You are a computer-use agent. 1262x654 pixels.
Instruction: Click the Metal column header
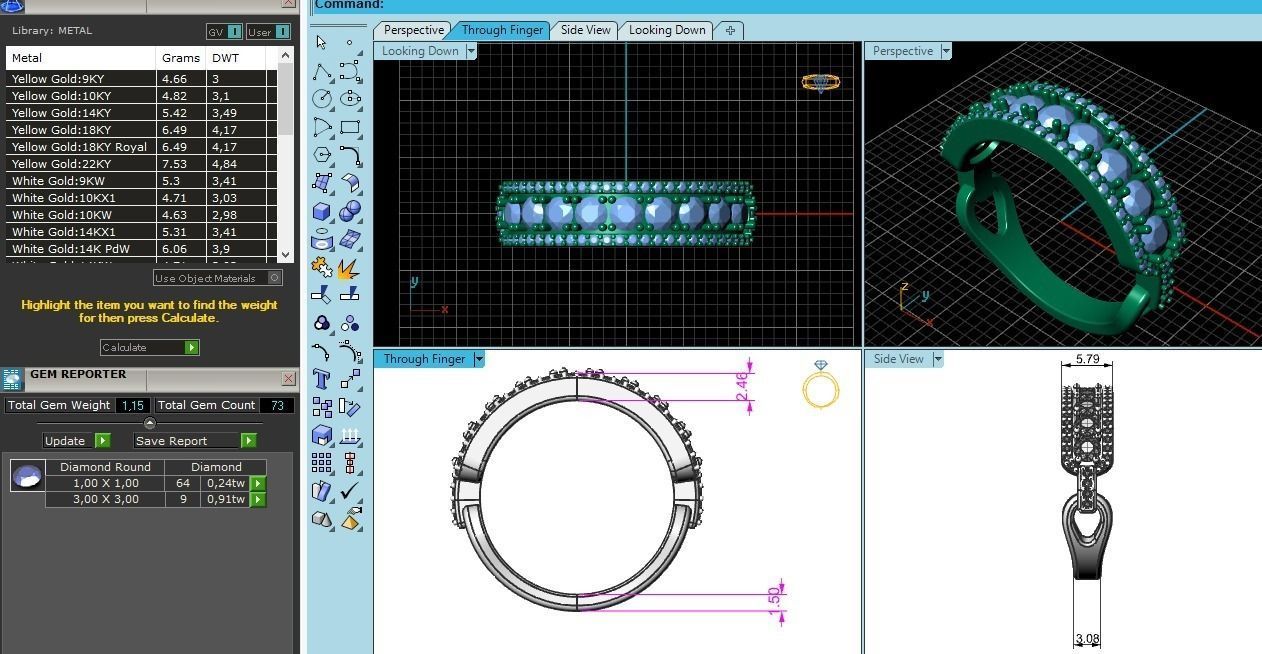(81, 58)
